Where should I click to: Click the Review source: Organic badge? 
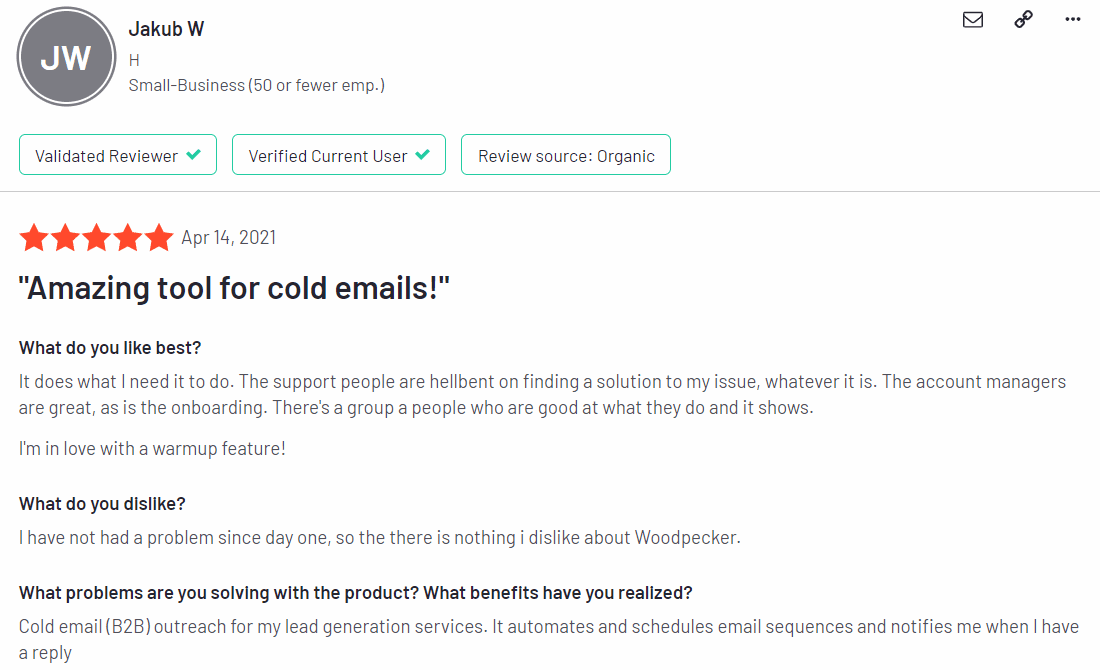point(565,155)
